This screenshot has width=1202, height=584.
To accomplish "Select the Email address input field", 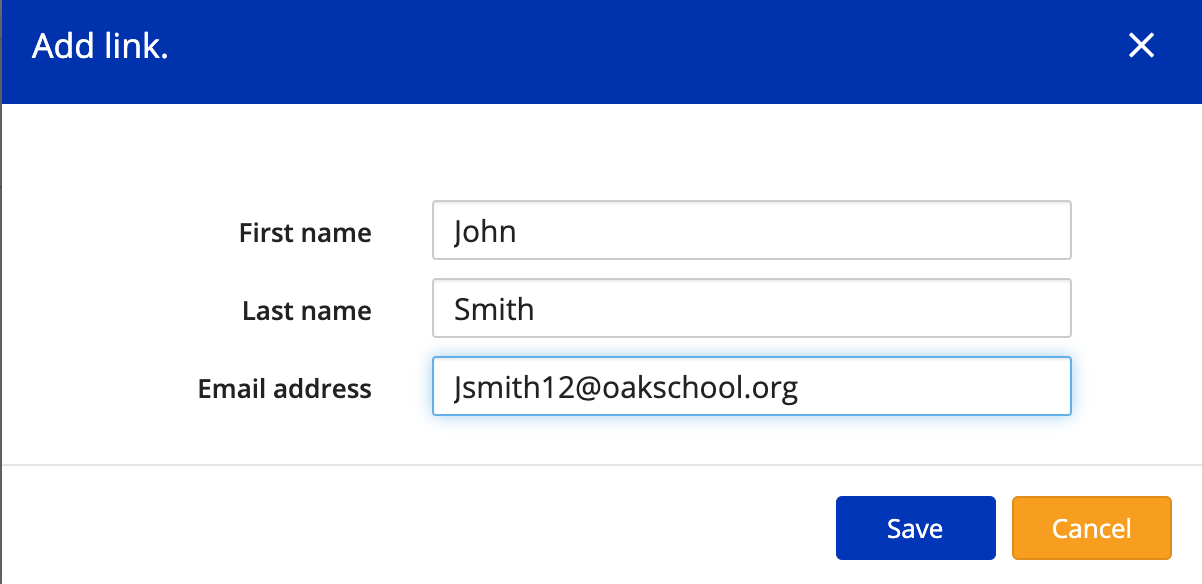I will click(x=751, y=387).
